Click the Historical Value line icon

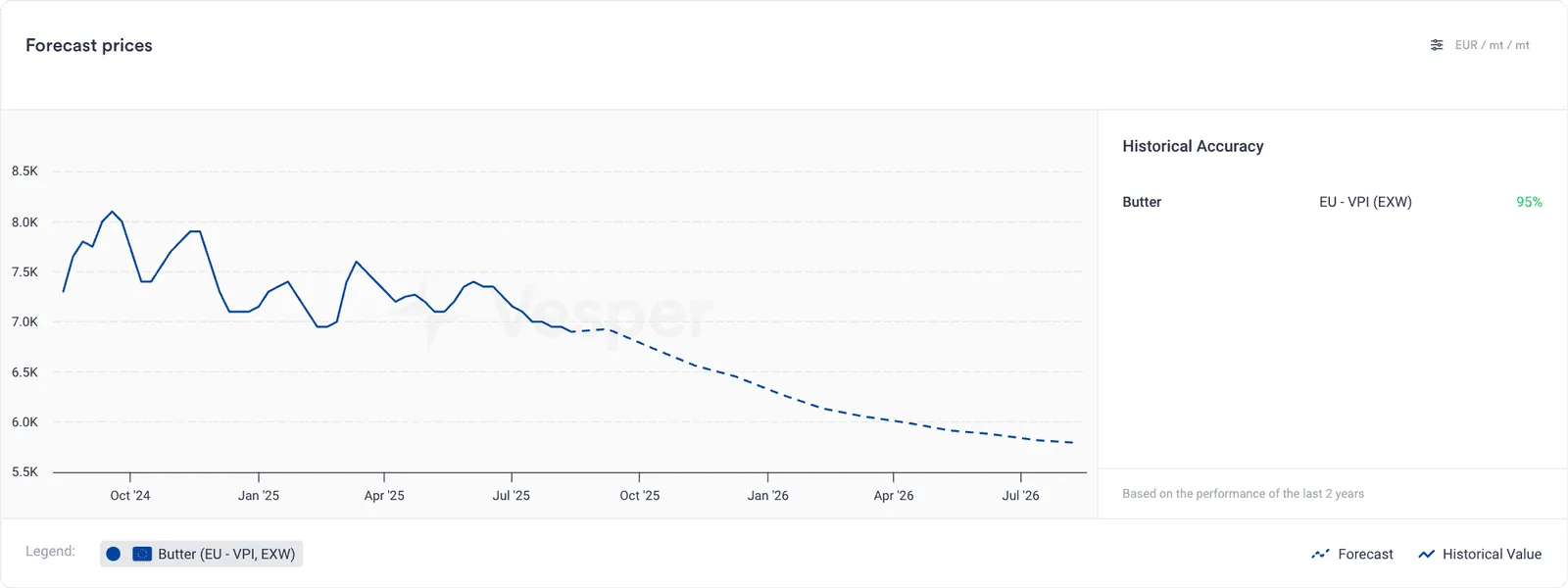pyautogui.click(x=1427, y=555)
